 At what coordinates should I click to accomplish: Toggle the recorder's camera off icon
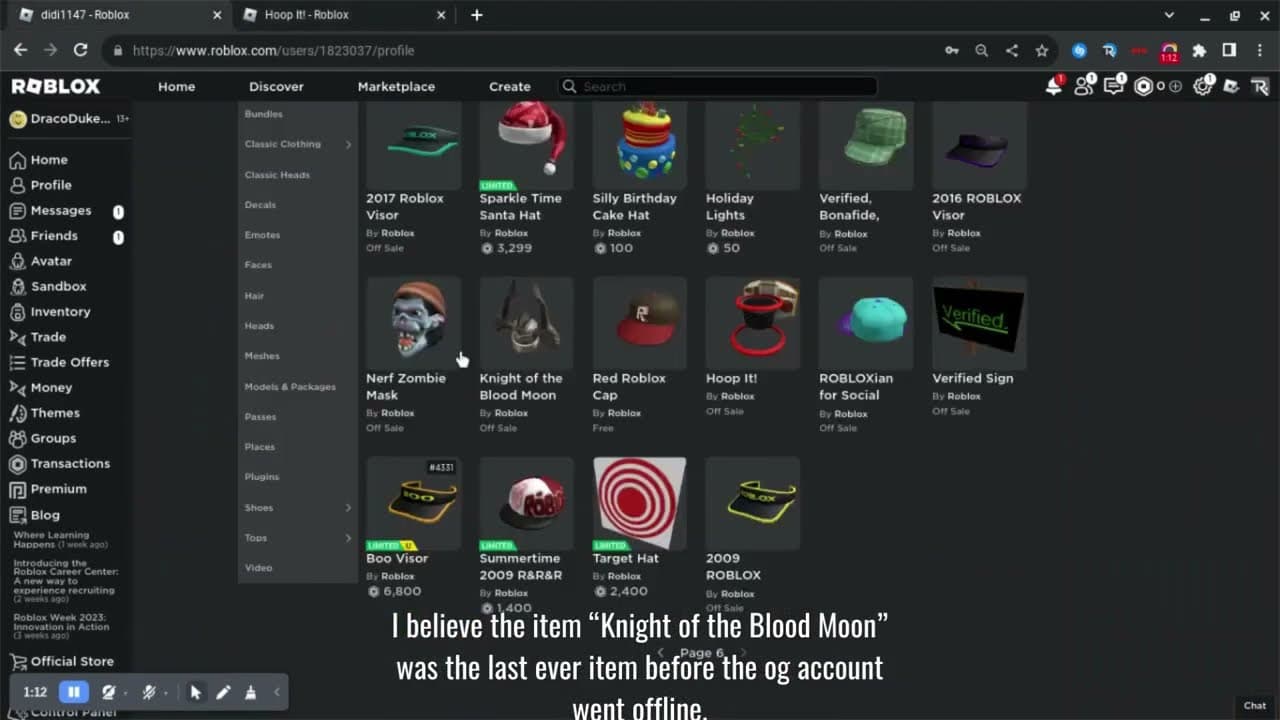click(x=109, y=692)
